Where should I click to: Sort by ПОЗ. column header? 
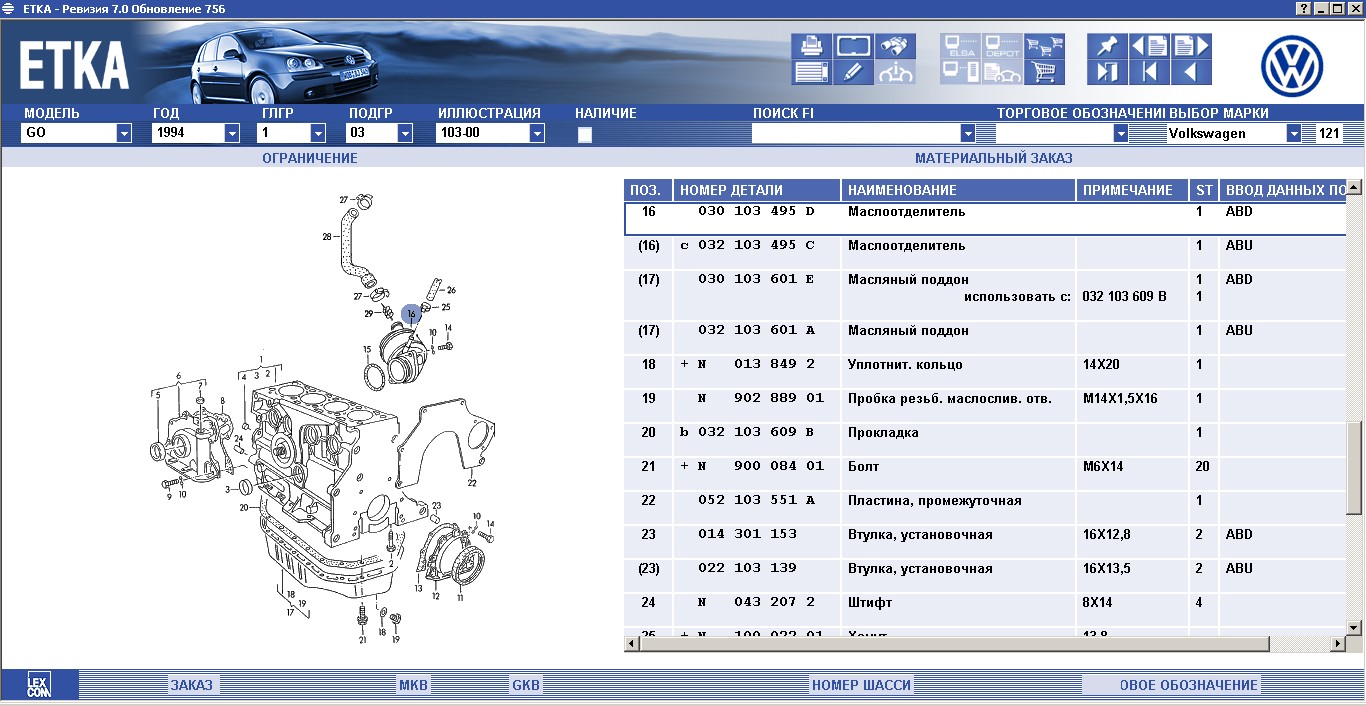[x=648, y=190]
